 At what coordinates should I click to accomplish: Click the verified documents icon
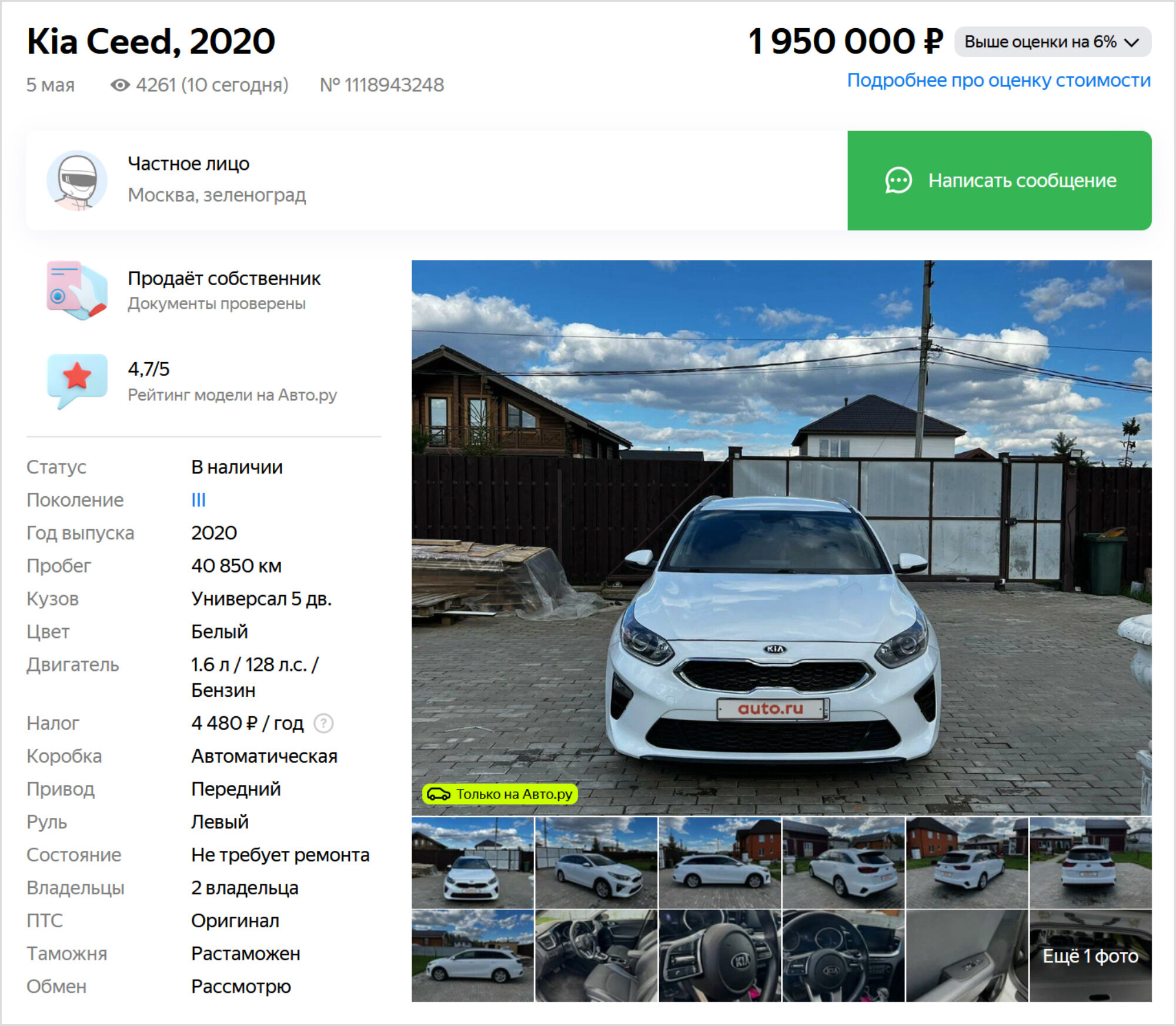[x=77, y=290]
